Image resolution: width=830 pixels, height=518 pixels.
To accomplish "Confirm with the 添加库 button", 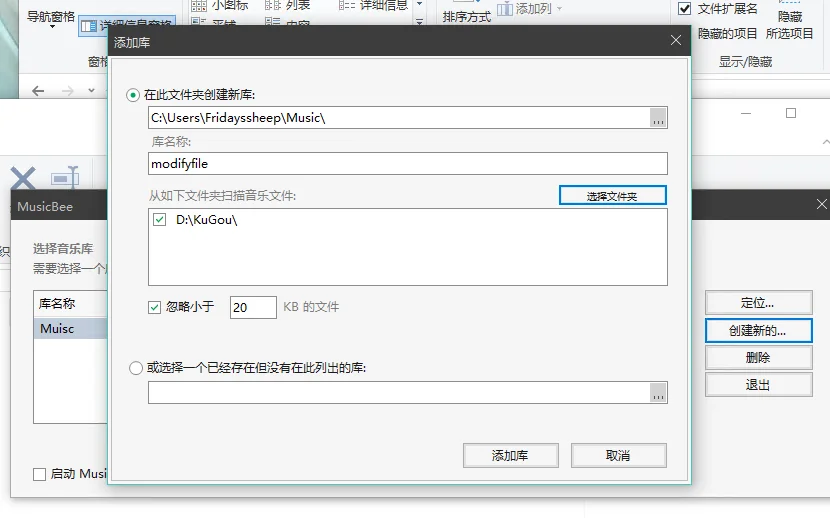I will click(510, 456).
